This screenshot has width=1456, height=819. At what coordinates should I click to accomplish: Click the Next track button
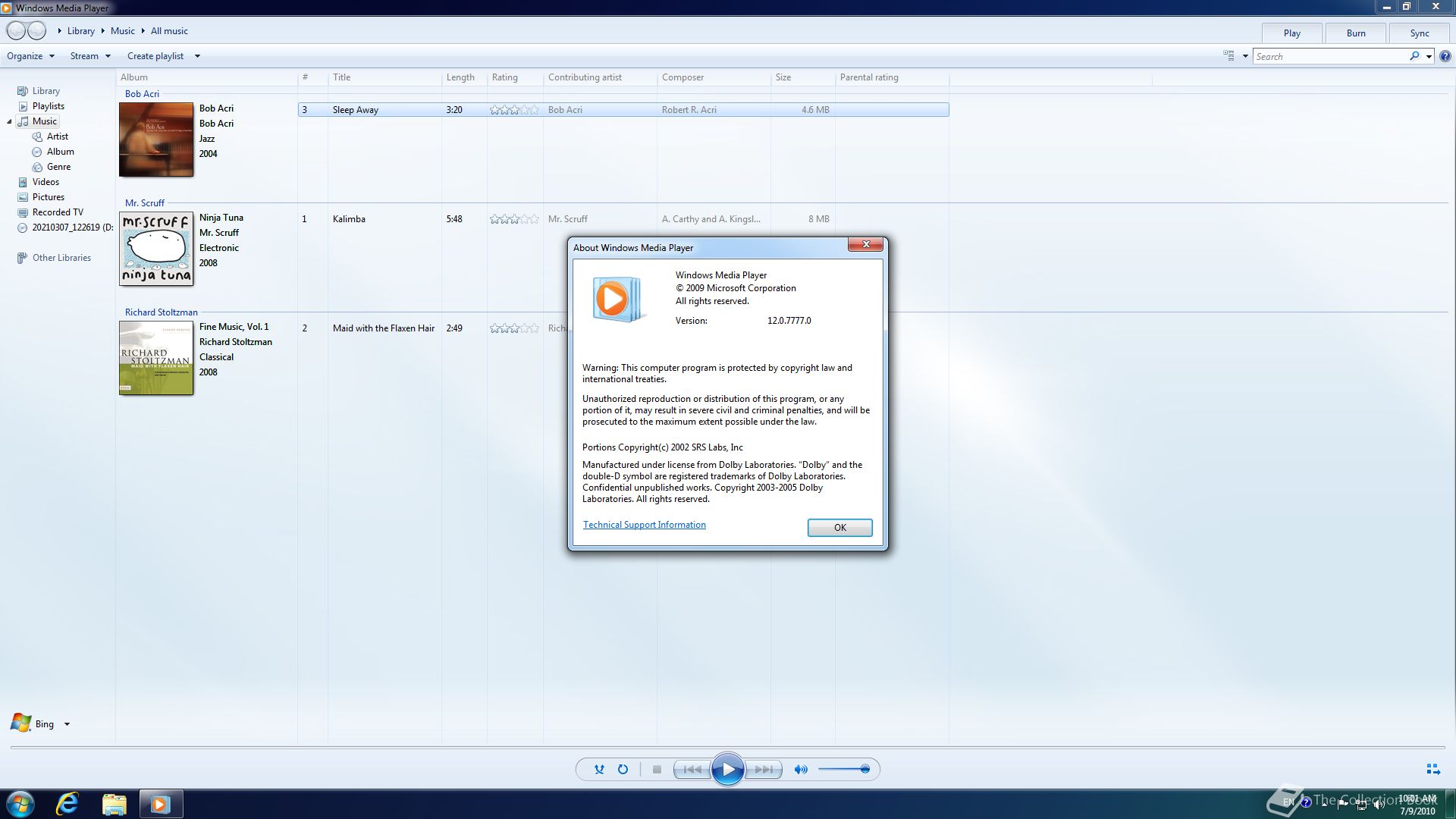pyautogui.click(x=763, y=769)
